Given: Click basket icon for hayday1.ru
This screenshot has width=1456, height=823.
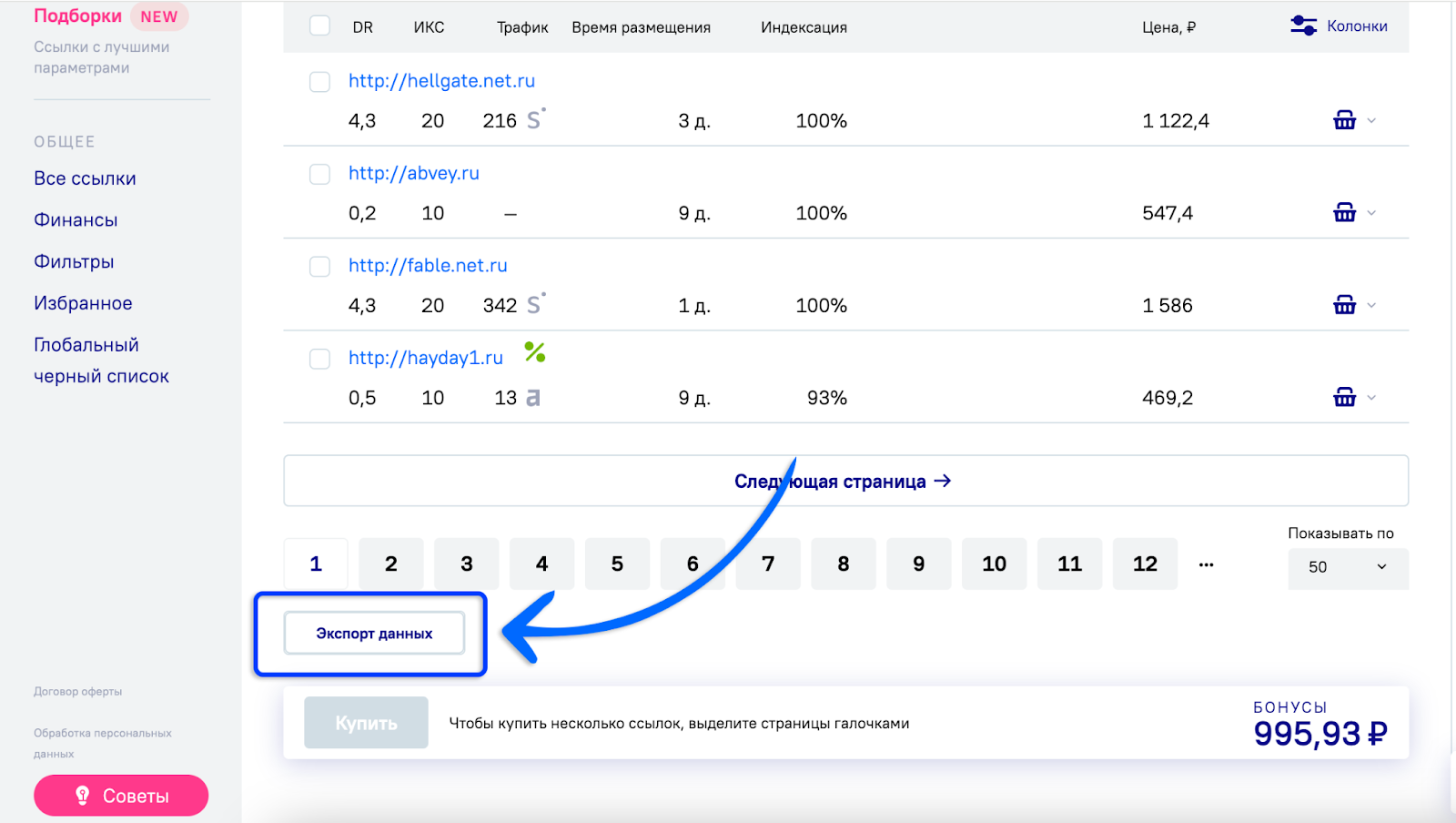Looking at the screenshot, I should pyautogui.click(x=1344, y=397).
